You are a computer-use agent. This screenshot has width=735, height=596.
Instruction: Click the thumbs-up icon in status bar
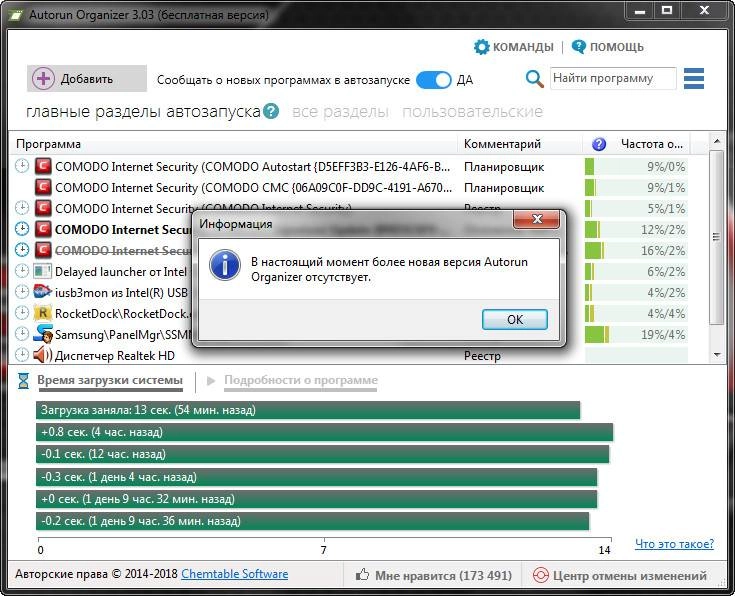coord(362,575)
